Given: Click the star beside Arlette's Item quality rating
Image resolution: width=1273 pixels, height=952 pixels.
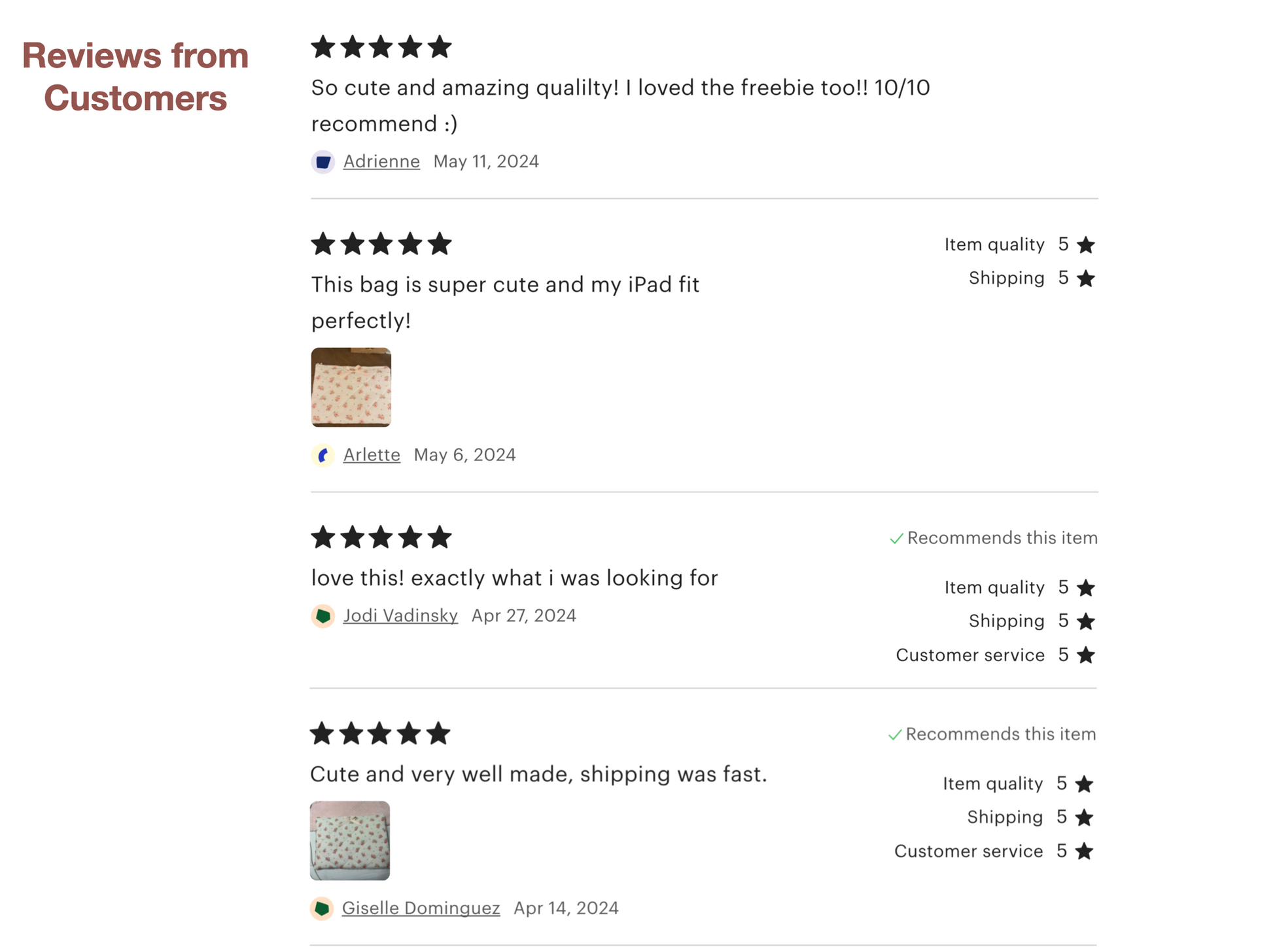Looking at the screenshot, I should tap(1086, 245).
